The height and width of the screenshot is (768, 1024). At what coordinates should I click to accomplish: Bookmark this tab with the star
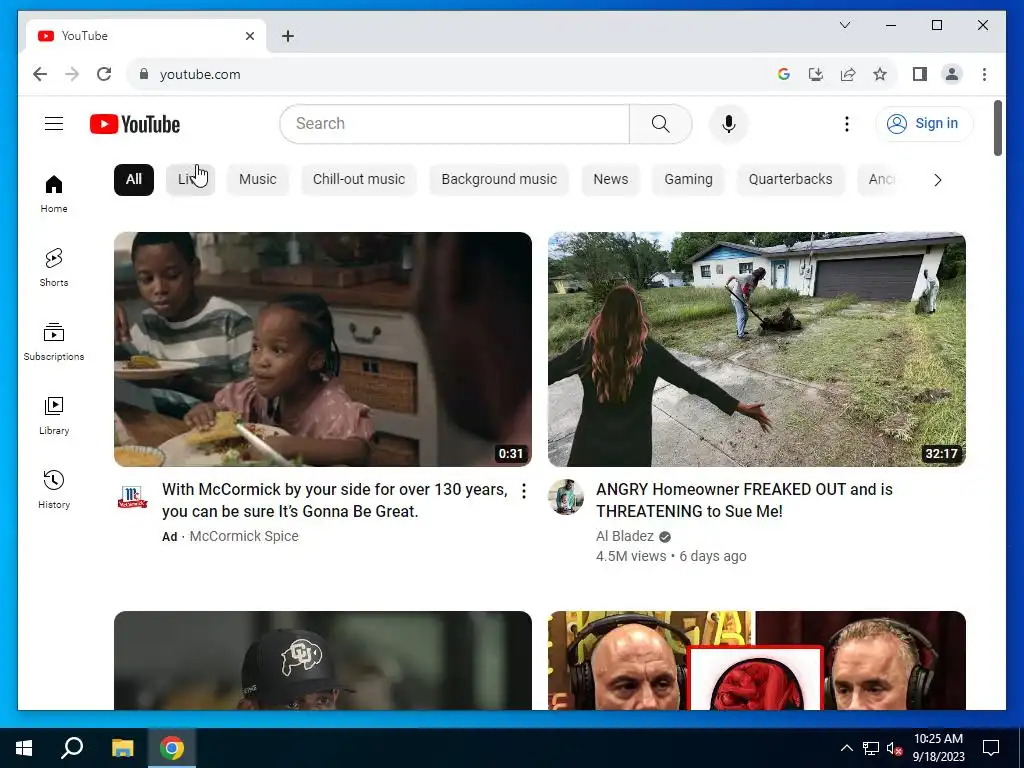click(x=880, y=74)
